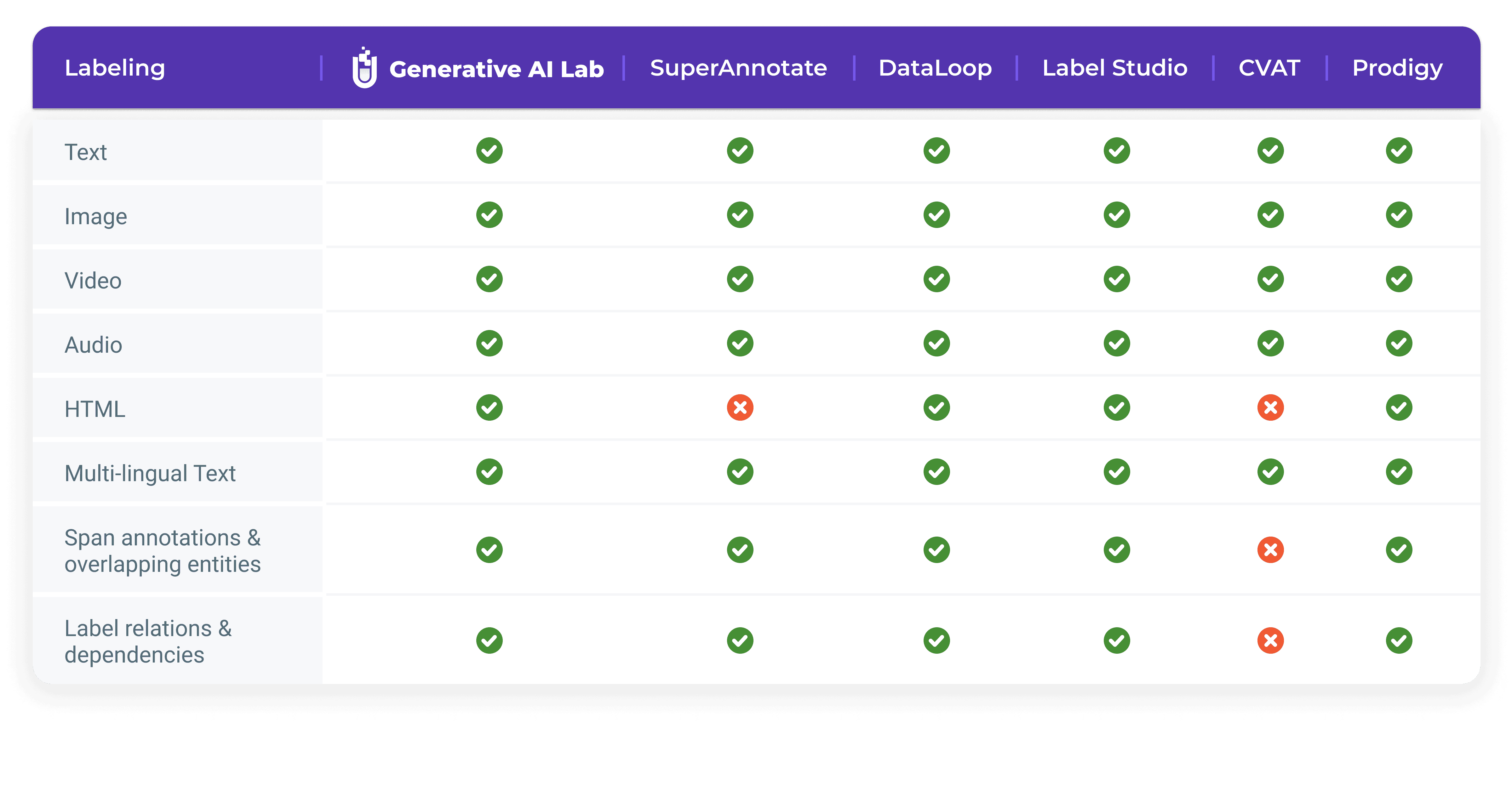
Task: Click green check for Span annotations under DataLoop
Action: pyautogui.click(x=937, y=550)
